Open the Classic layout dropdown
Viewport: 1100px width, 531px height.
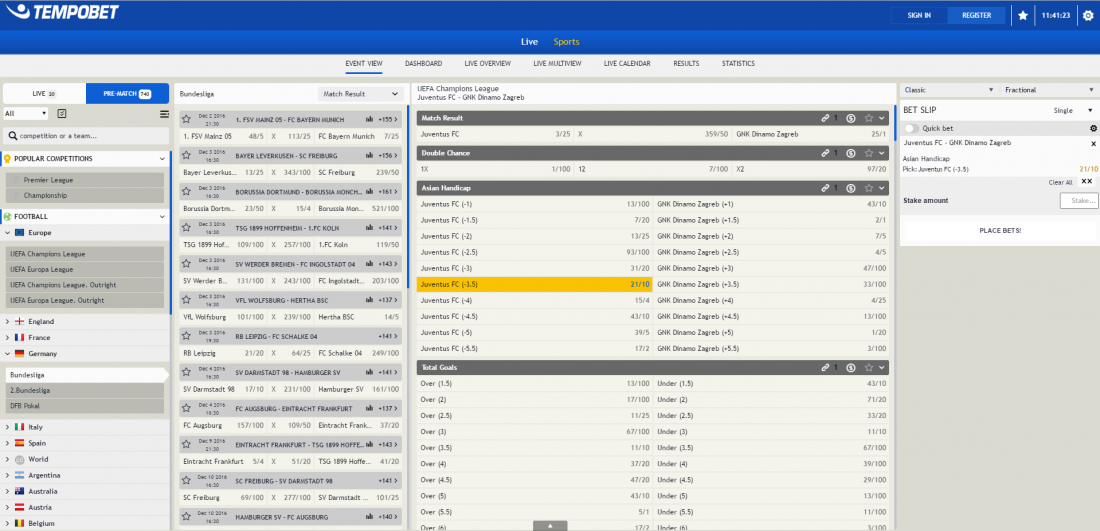[948, 90]
